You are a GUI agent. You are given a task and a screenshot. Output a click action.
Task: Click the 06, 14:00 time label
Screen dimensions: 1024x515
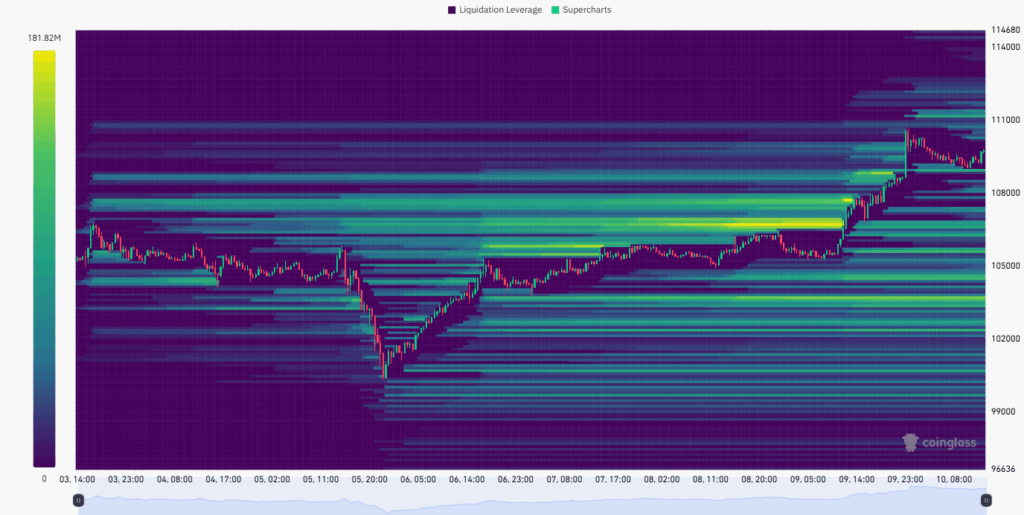[467, 479]
